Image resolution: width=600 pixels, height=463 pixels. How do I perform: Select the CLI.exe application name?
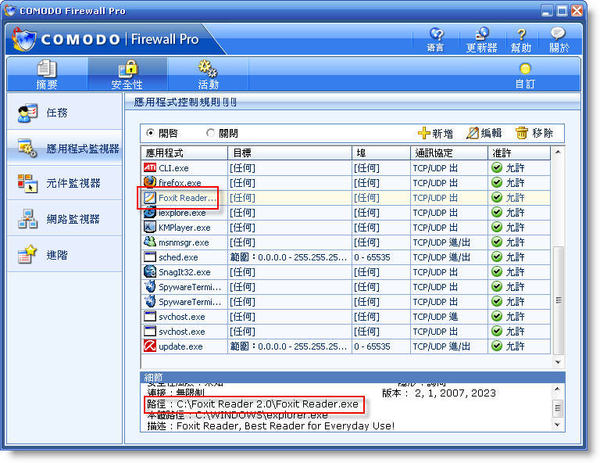point(173,168)
